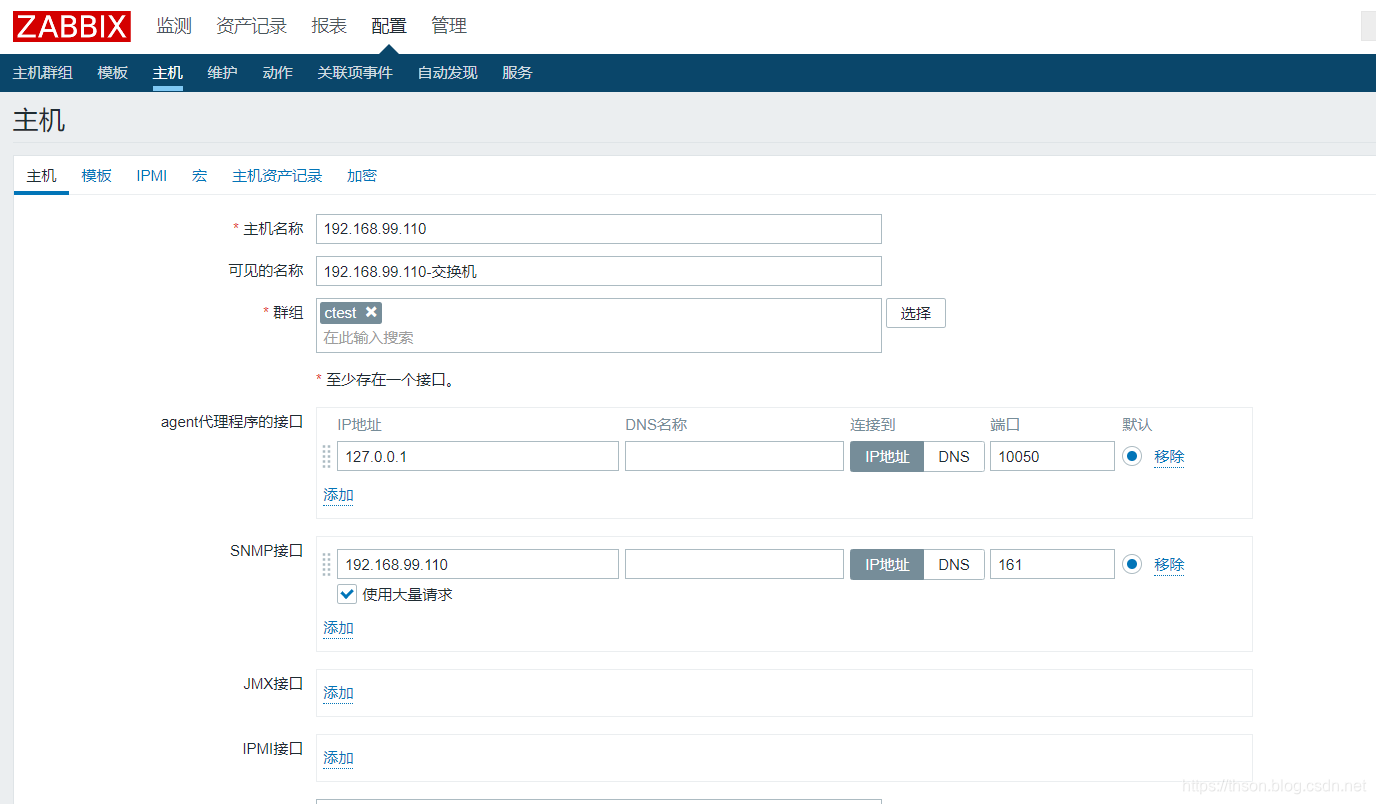Toggle the 使用大量请求 checkbox
This screenshot has width=1376, height=804.
[347, 594]
